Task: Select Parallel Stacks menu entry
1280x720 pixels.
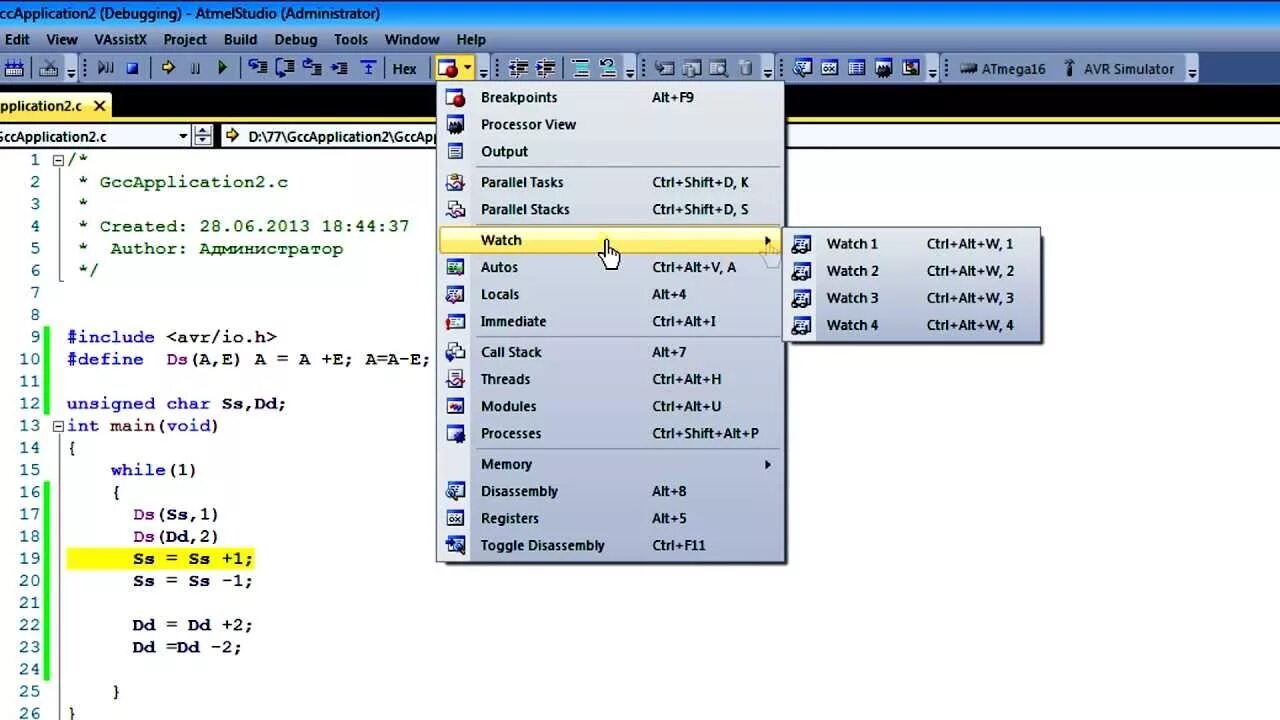Action: click(x=611, y=209)
